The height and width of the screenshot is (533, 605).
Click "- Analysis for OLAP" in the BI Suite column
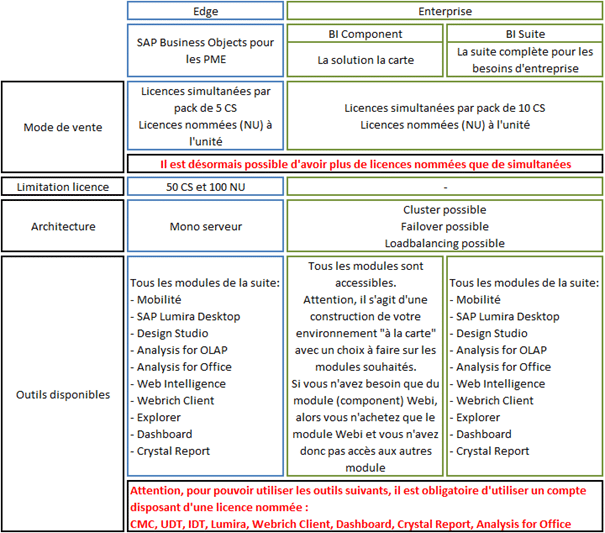click(x=498, y=350)
